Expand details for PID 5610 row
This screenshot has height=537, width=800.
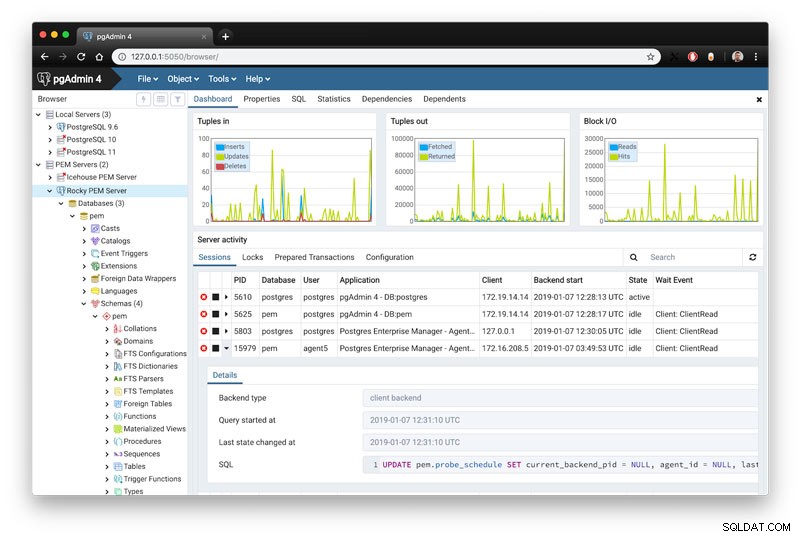(x=227, y=297)
